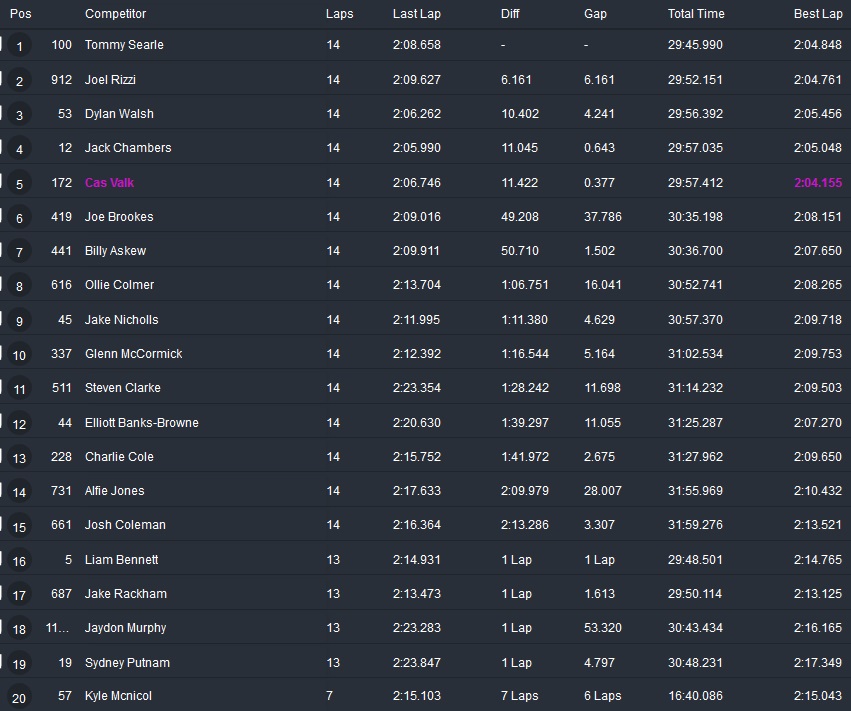Click the position 16 circle badge
This screenshot has height=711, width=851.
(x=19, y=561)
